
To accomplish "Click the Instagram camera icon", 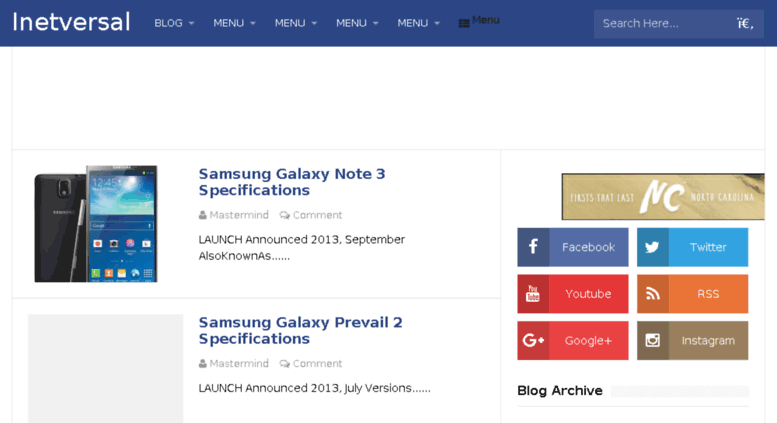I will pyautogui.click(x=653, y=340).
